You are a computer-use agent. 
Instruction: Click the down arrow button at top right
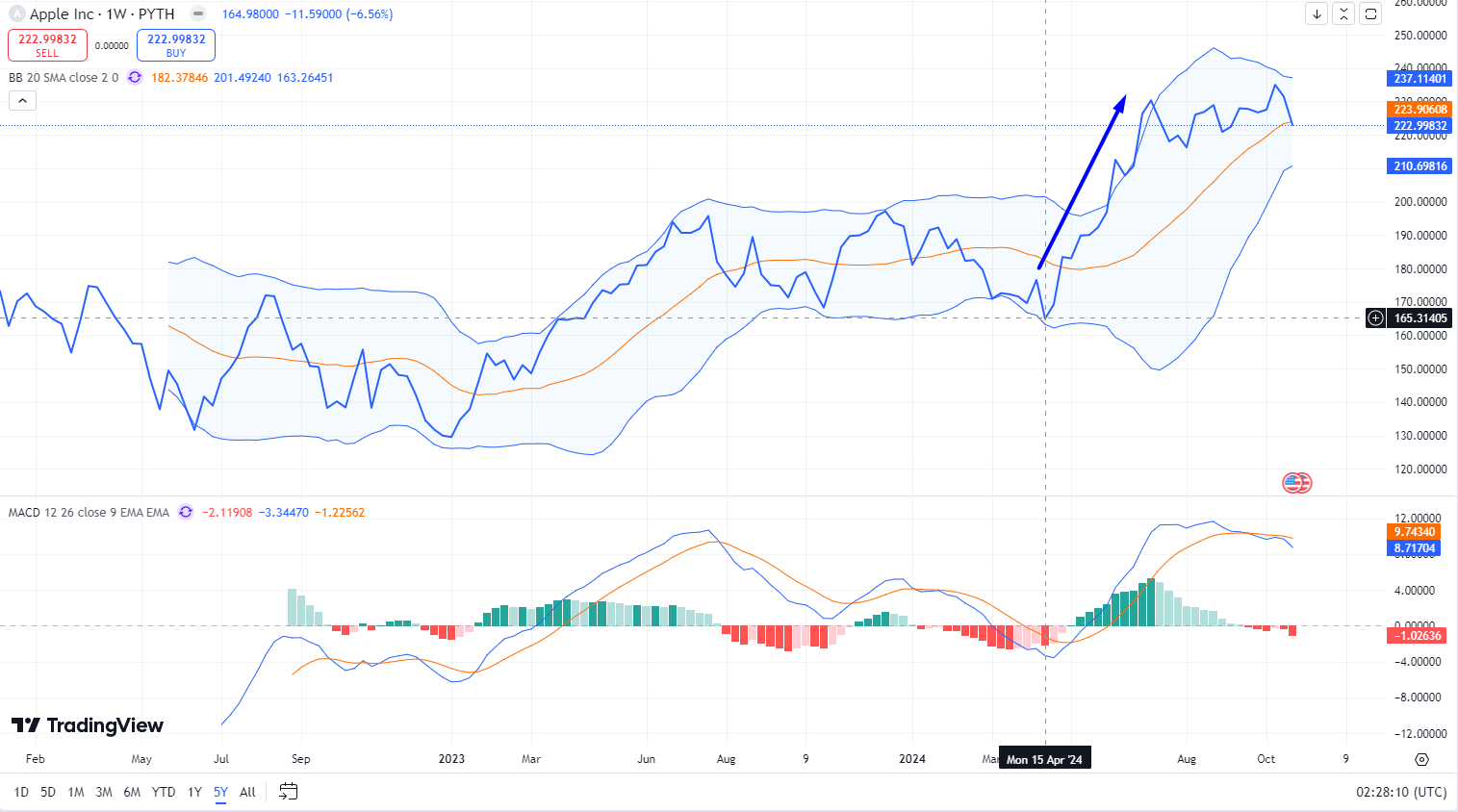[x=1317, y=13]
